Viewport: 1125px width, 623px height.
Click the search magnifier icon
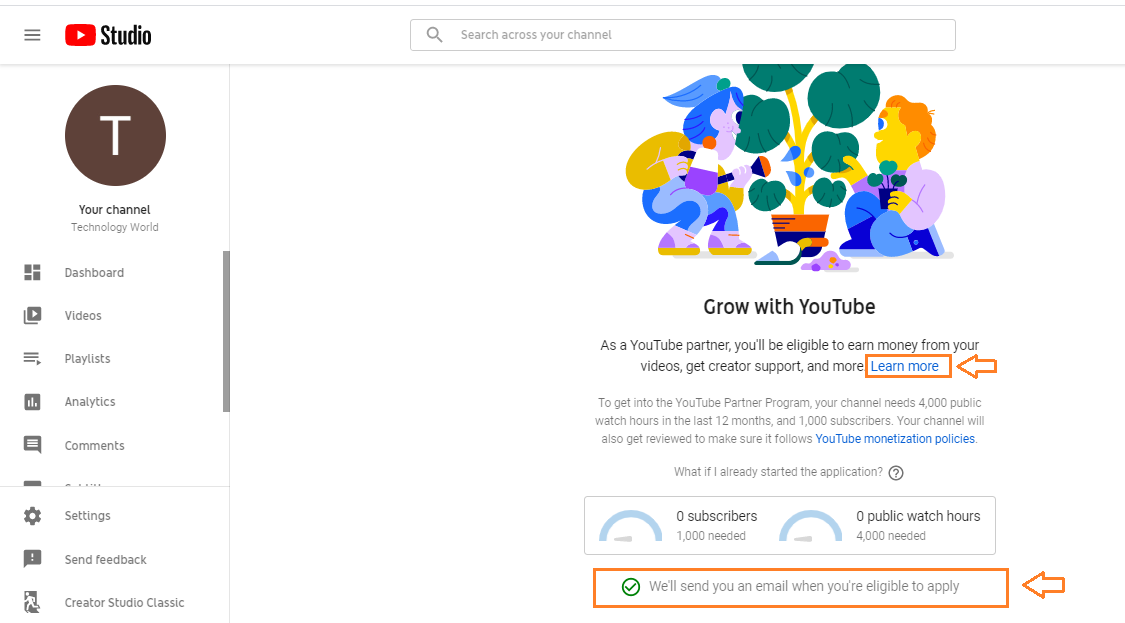[x=434, y=34]
